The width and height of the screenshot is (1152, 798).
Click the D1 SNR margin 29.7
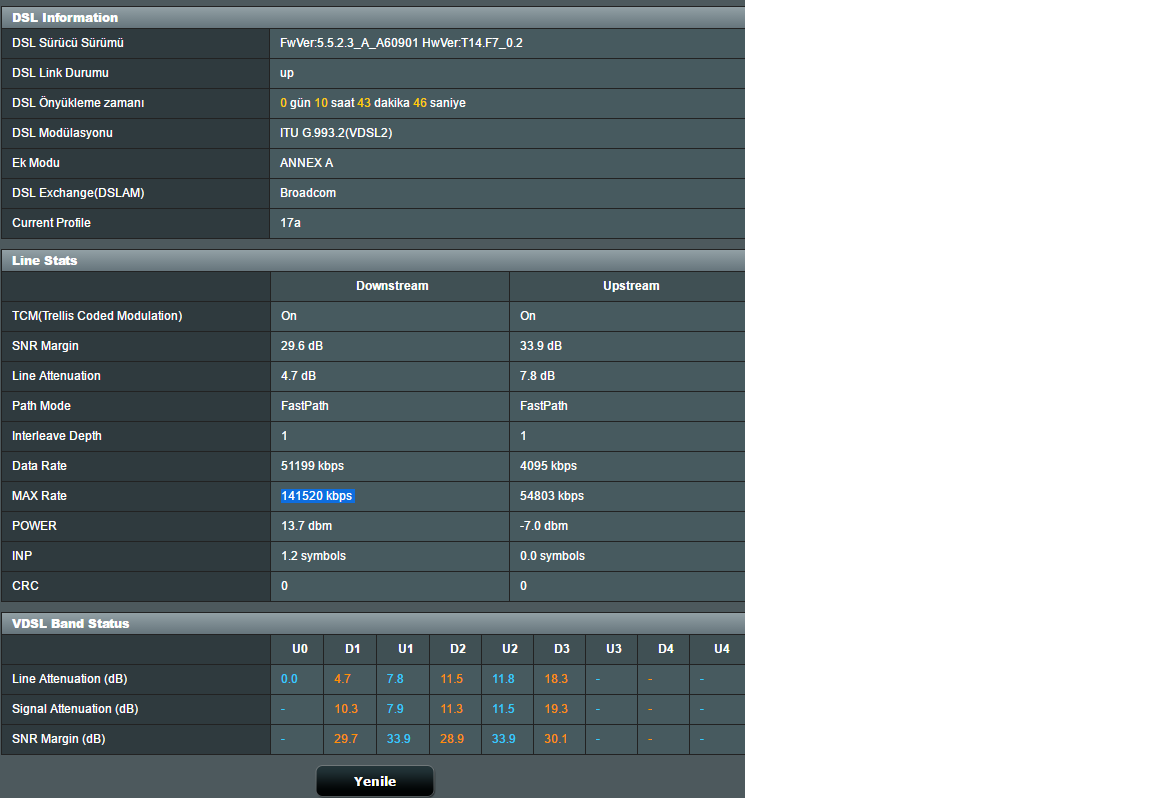[x=346, y=738]
